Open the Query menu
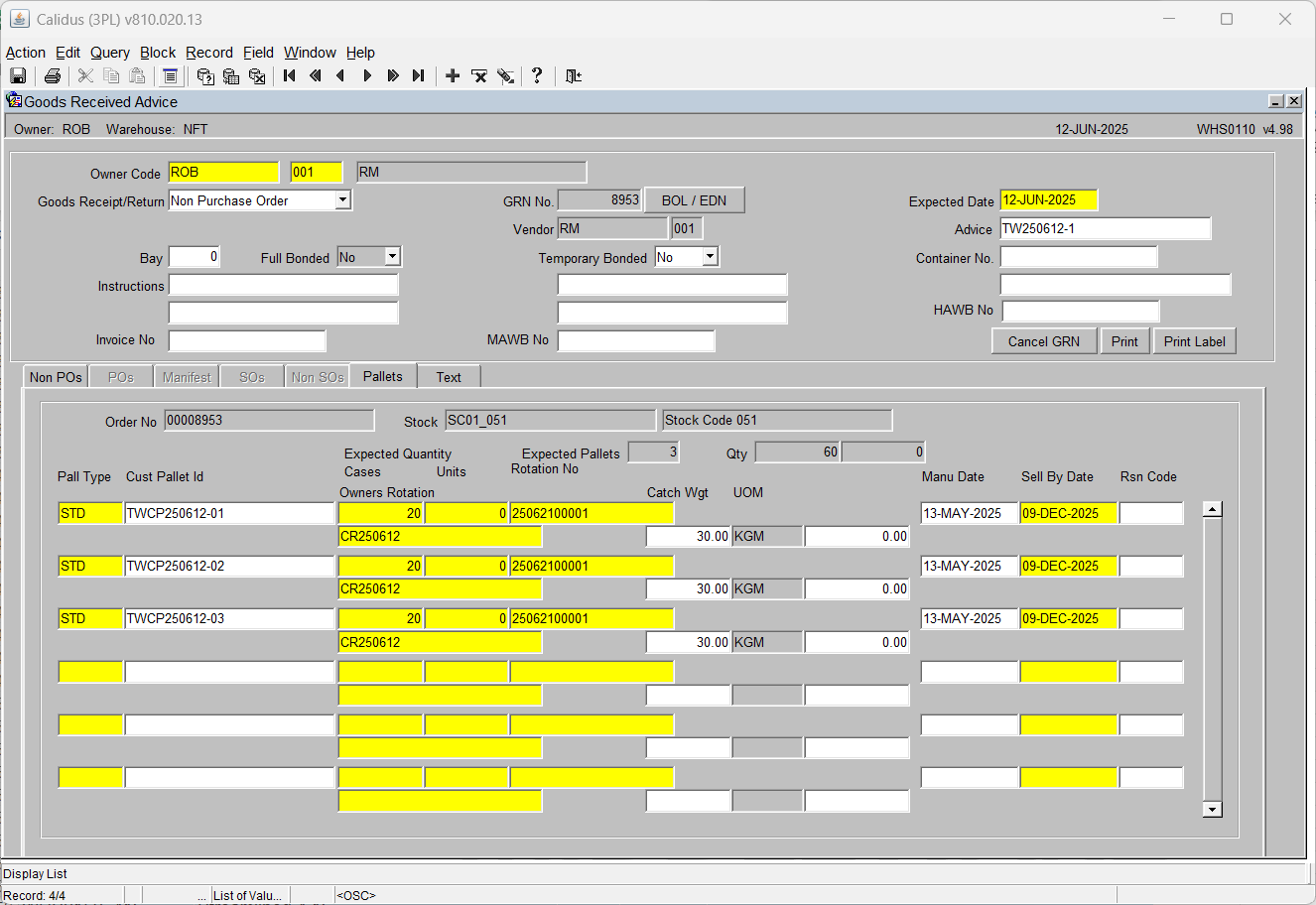The image size is (1316, 905). click(x=110, y=53)
